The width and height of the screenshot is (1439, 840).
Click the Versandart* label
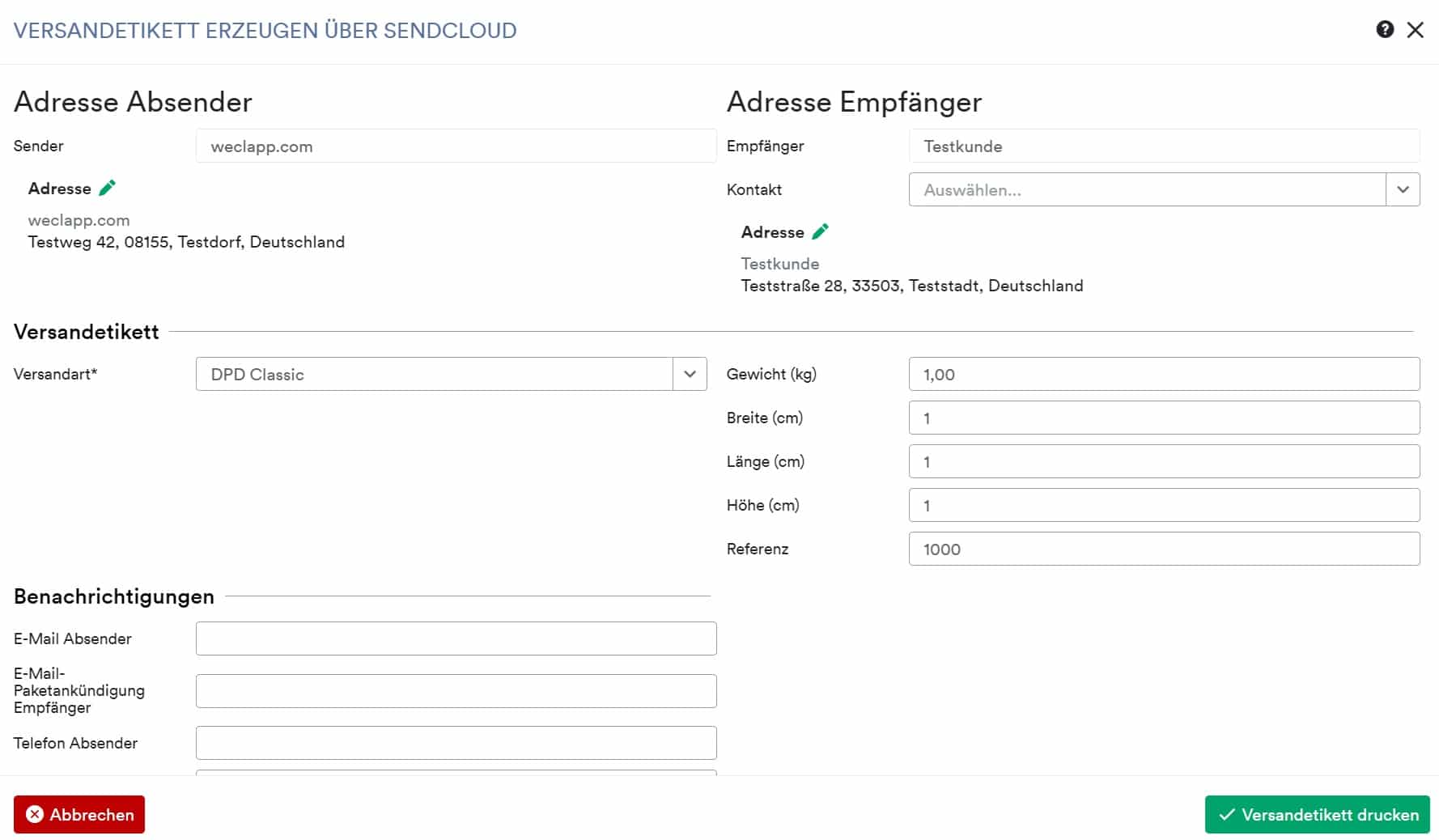pyautogui.click(x=55, y=374)
